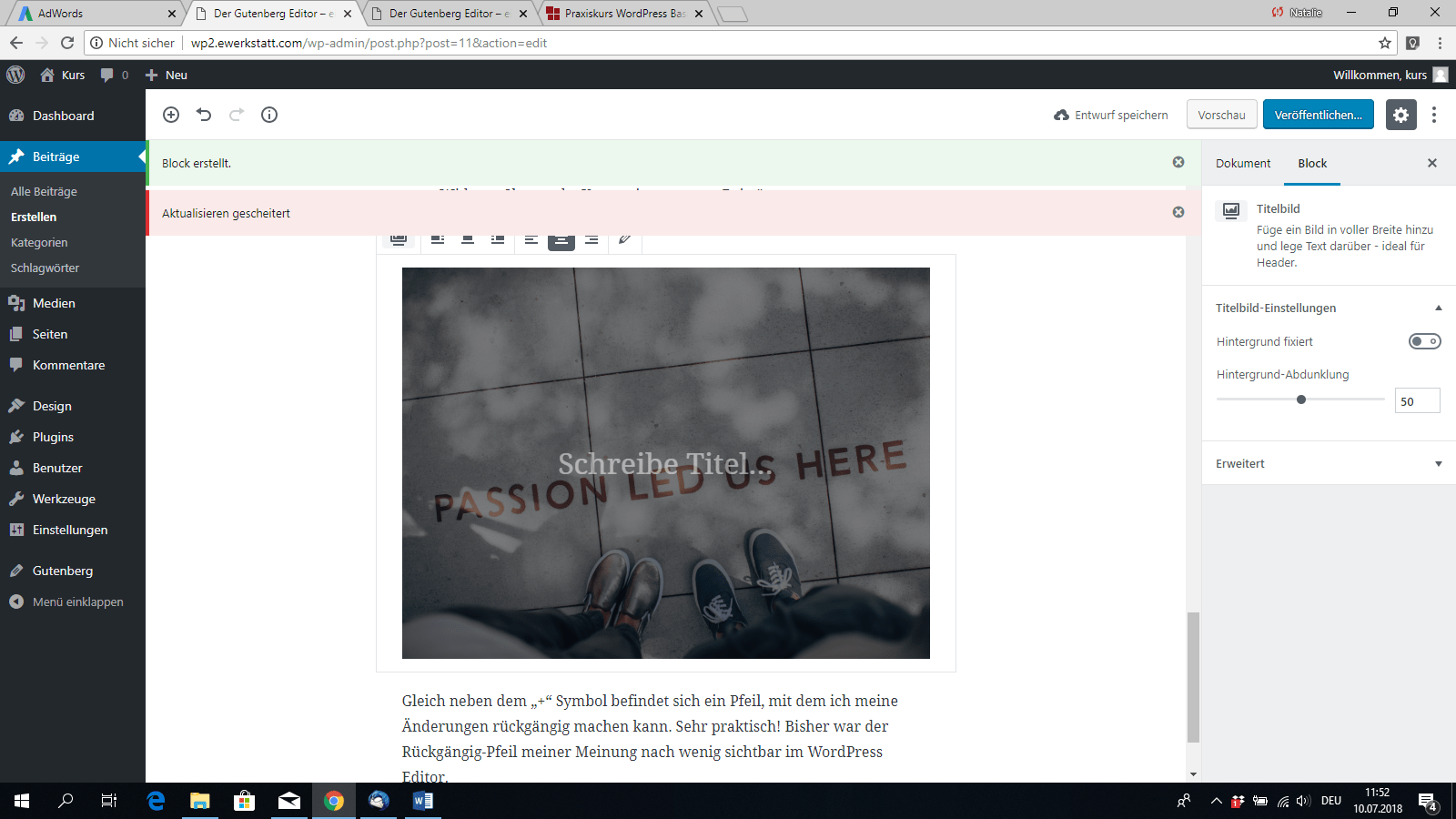
Task: Toggle 'Hintergrund fixiert' switch
Action: pyautogui.click(x=1425, y=341)
